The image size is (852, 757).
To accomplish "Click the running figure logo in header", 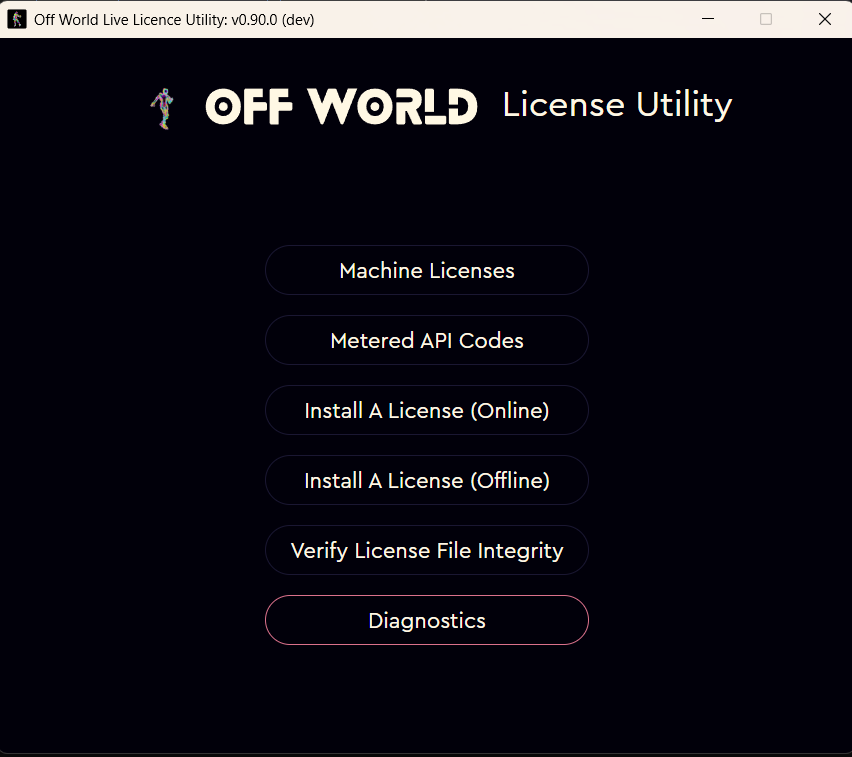I will click(x=162, y=109).
